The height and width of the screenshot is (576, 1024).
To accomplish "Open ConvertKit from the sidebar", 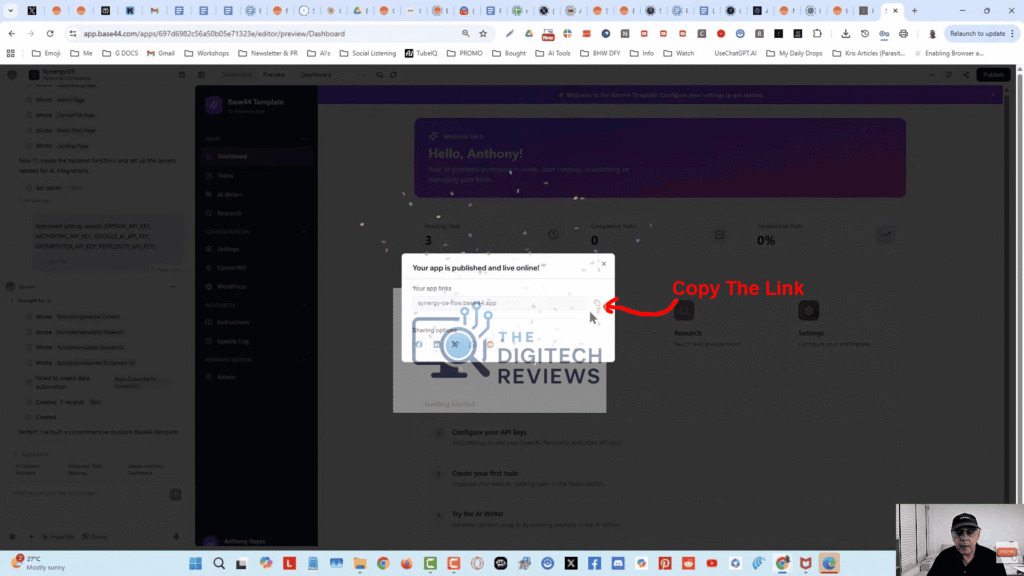I will [232, 267].
